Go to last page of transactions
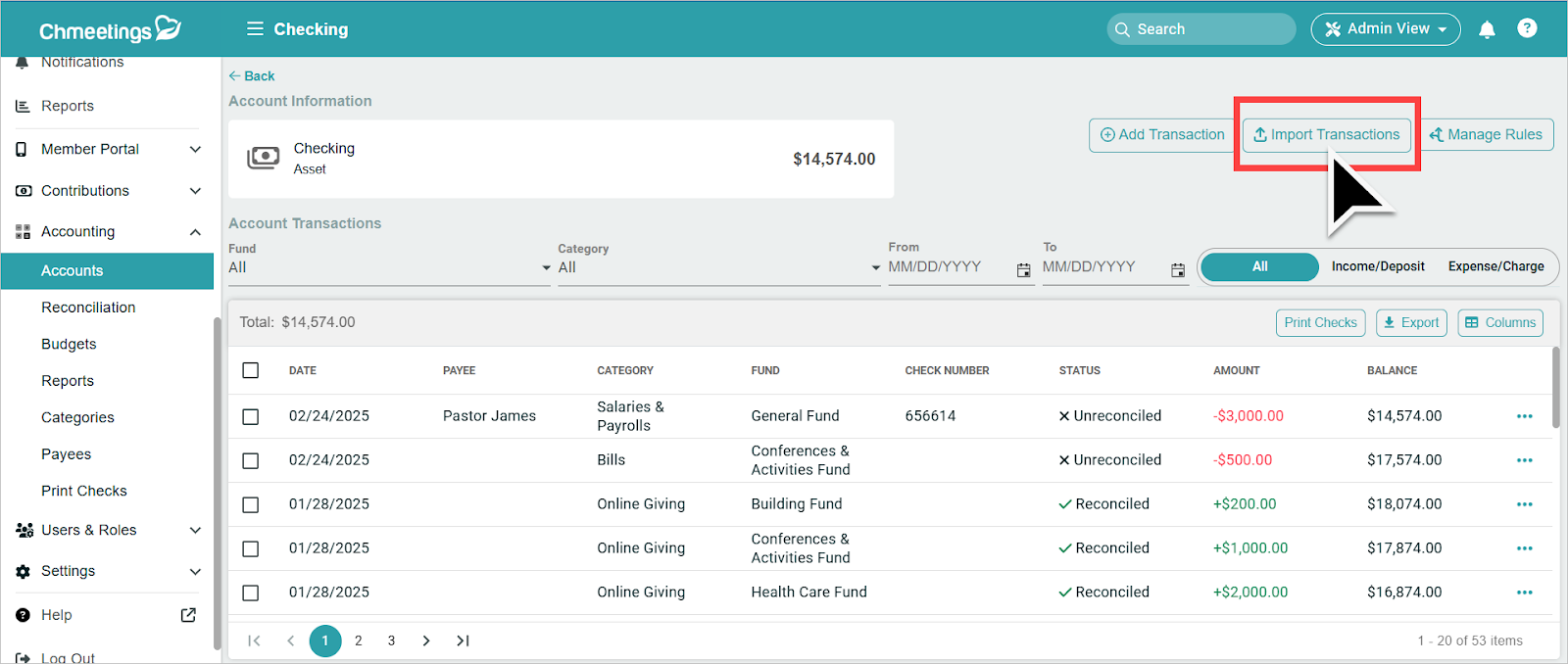Image resolution: width=1568 pixels, height=664 pixels. (463, 640)
